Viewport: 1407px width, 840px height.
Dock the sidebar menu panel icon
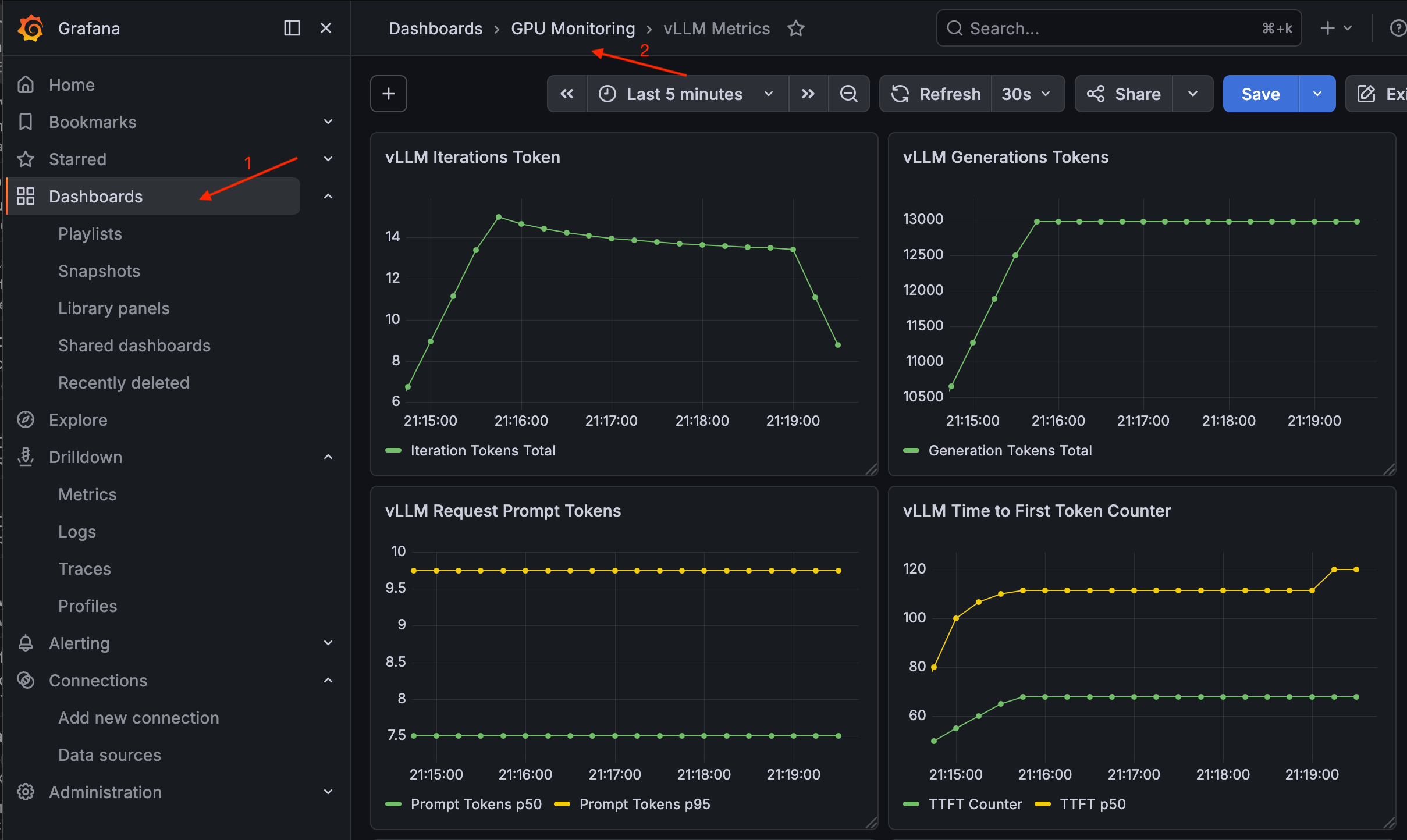[x=292, y=28]
